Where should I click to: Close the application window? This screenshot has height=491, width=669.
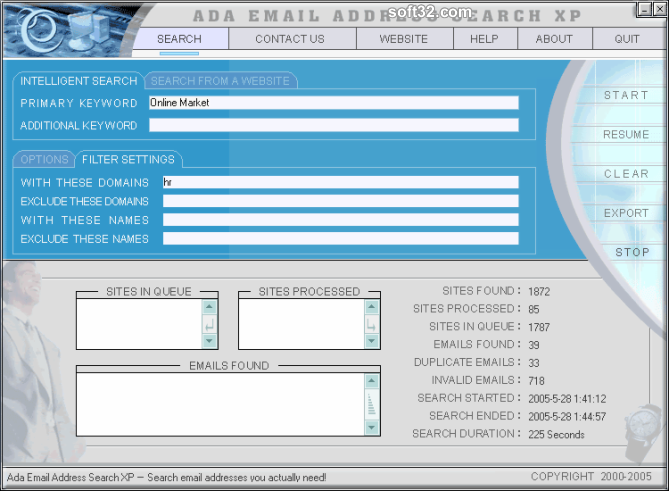click(x=660, y=9)
